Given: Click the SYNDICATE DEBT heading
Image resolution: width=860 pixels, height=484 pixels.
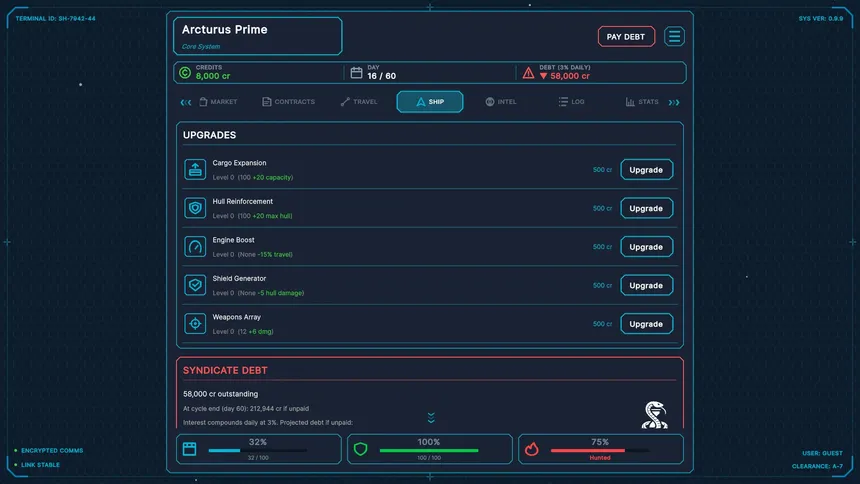Looking at the screenshot, I should tap(225, 370).
